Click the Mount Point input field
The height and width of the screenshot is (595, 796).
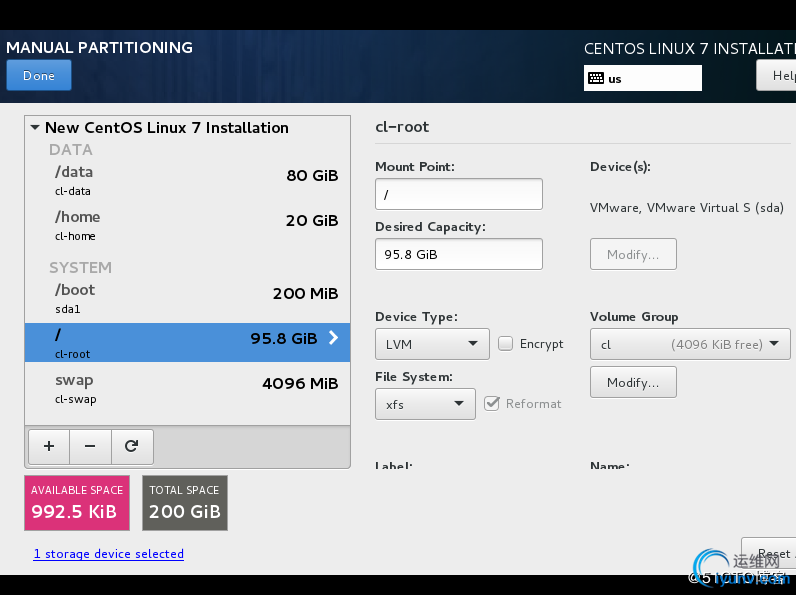coord(458,194)
